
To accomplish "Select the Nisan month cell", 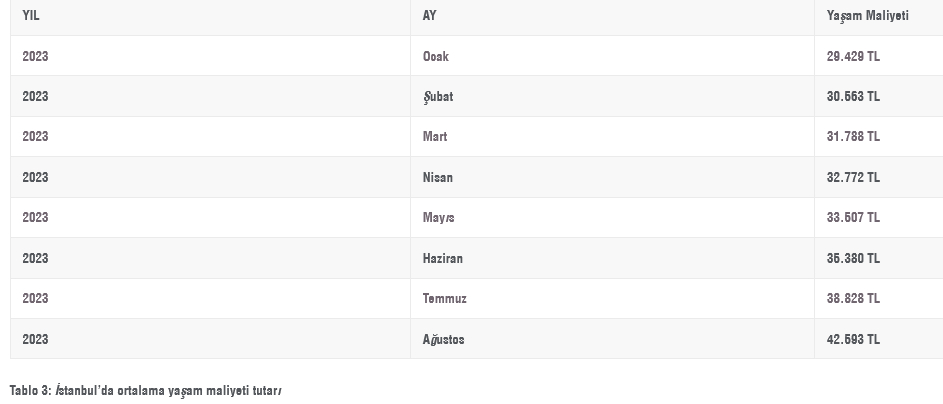I will pos(438,178).
